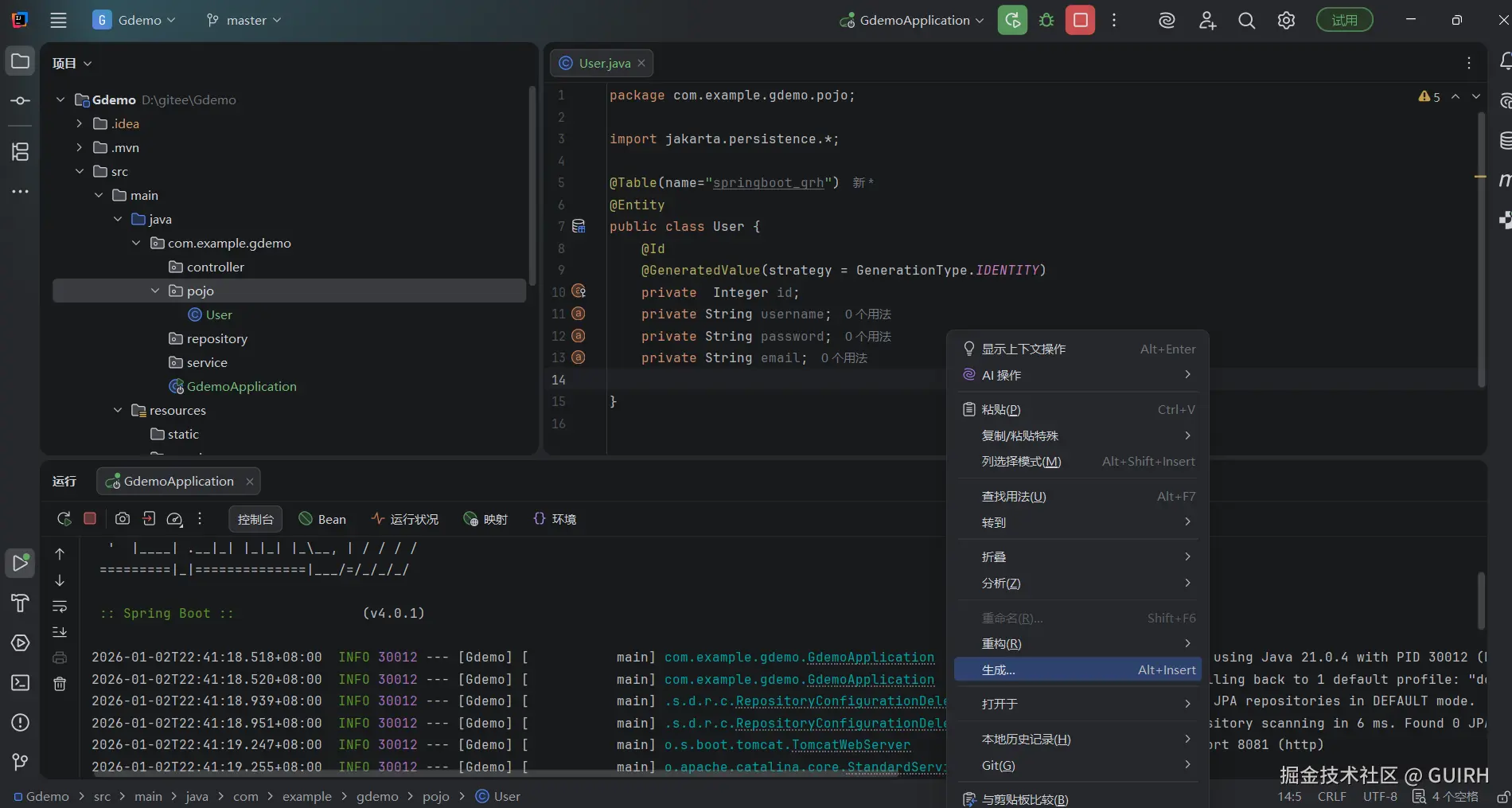Switch to the Bean tab
The height and width of the screenshot is (808, 1512).
coord(322,519)
